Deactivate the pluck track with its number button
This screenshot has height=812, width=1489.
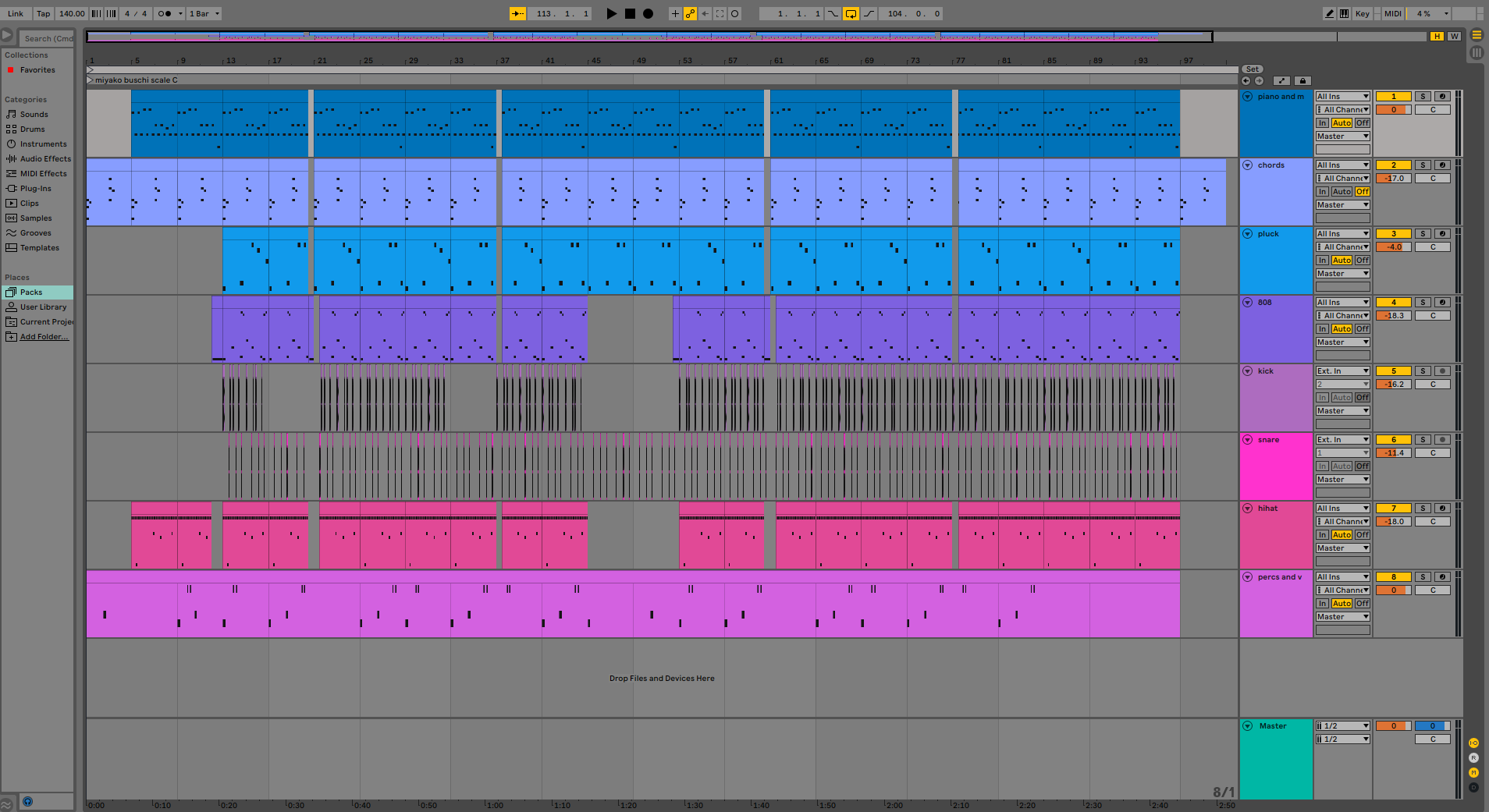pos(1393,234)
